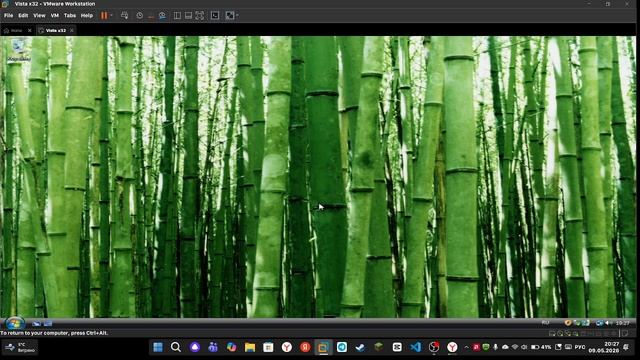The height and width of the screenshot is (360, 640).
Task: Close the Vista x32 tab
Action: click(72, 31)
